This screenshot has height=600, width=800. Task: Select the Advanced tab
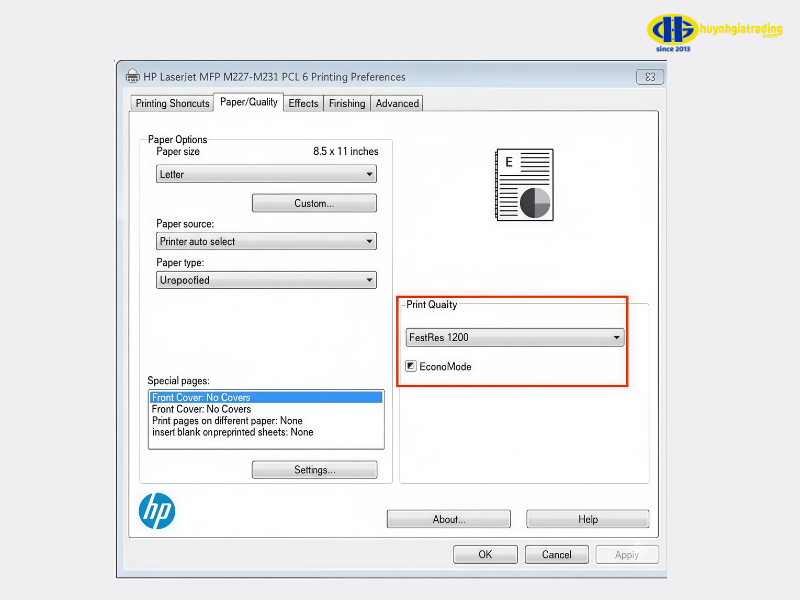point(397,103)
